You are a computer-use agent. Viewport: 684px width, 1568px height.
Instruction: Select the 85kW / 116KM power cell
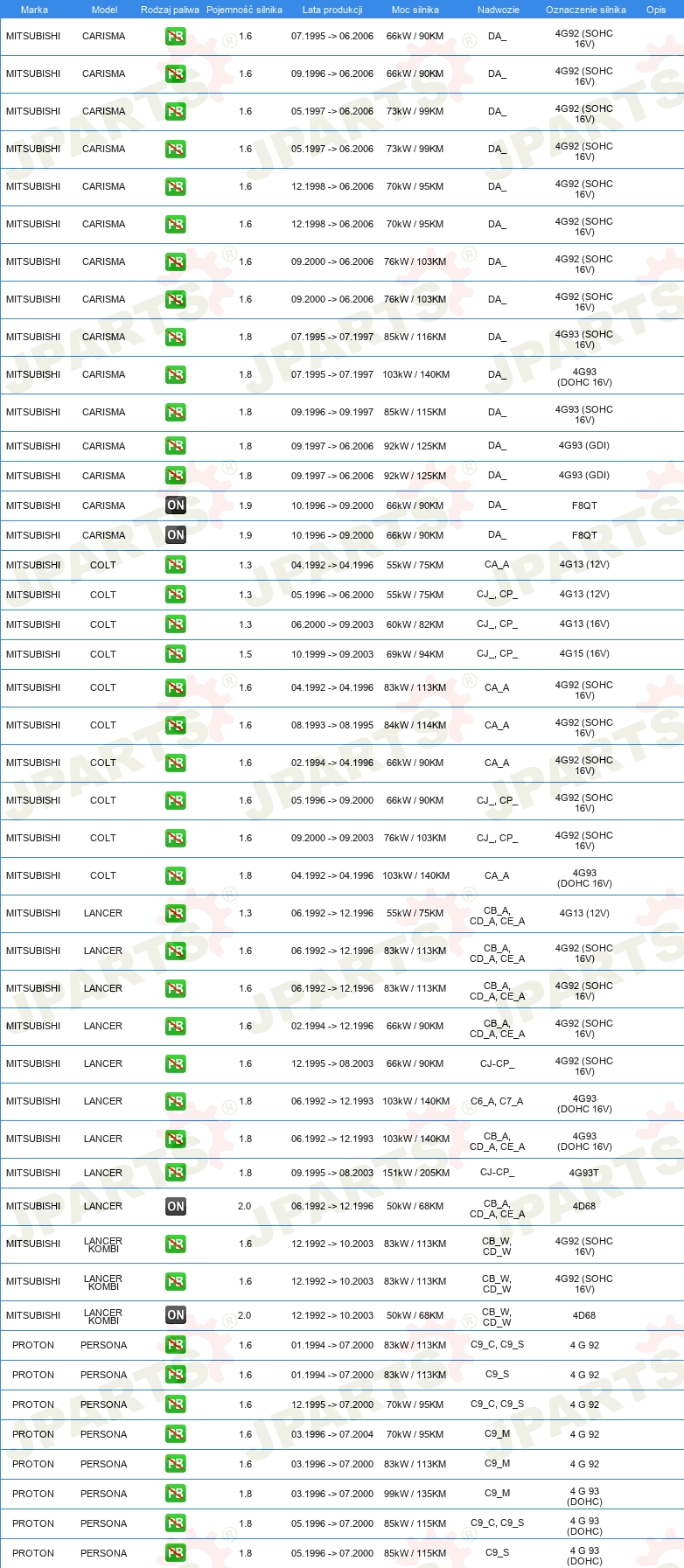coord(415,338)
